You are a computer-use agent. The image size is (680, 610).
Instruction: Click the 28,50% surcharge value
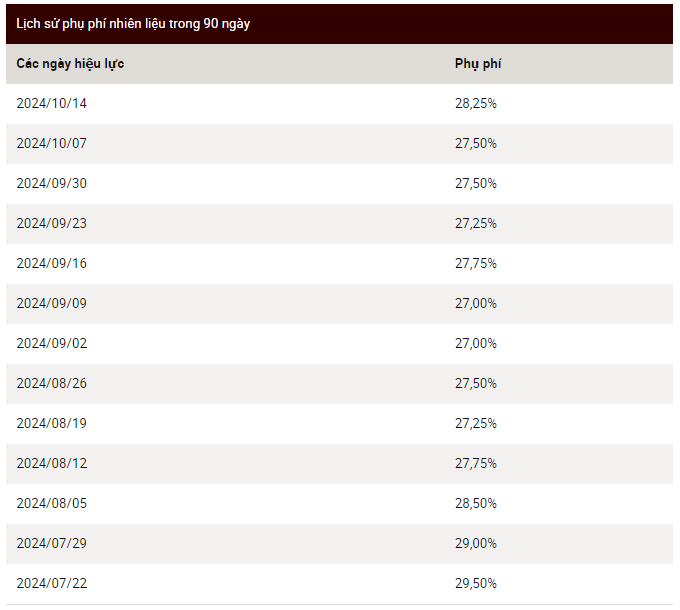coord(476,503)
